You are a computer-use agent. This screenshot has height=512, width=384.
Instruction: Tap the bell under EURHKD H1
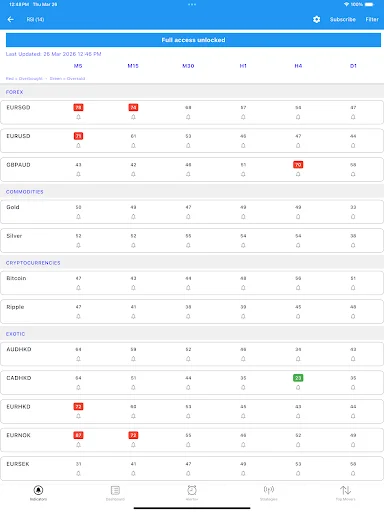click(243, 416)
